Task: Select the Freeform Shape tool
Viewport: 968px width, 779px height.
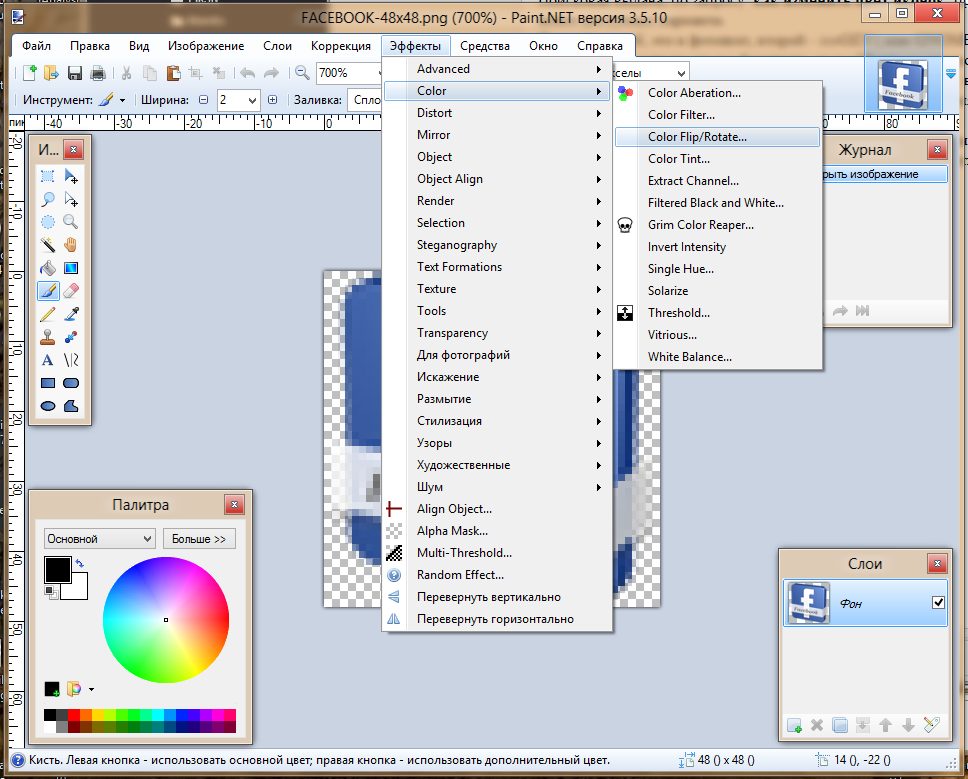Action: click(71, 406)
